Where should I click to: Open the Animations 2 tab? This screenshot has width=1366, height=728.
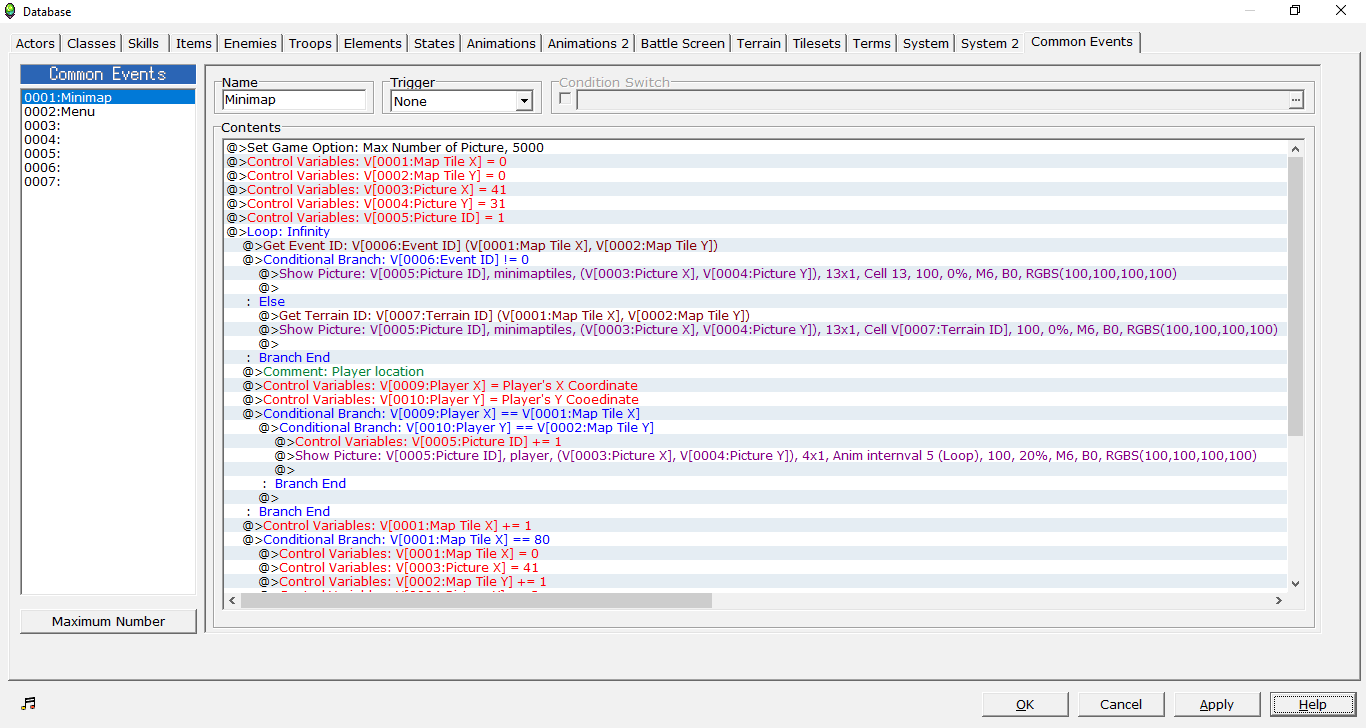tap(588, 43)
